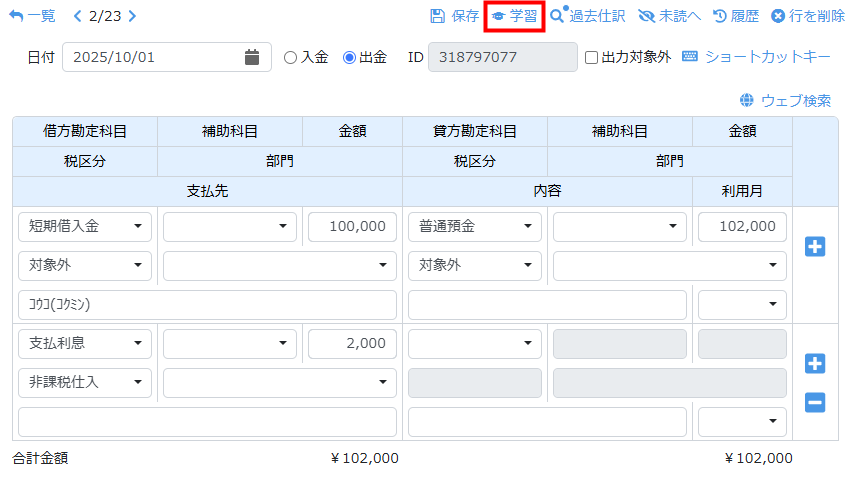Click 保存 to save the entry

(455, 16)
